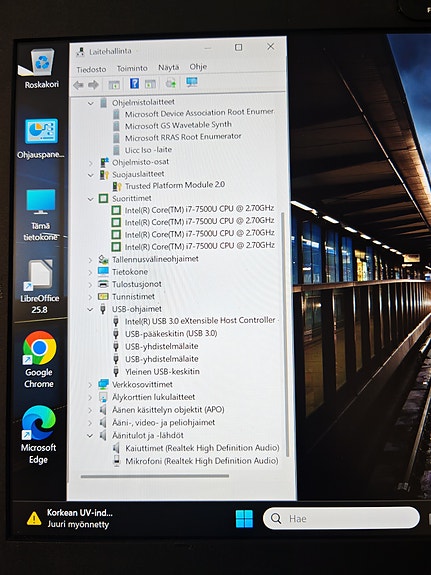The image size is (431, 575).
Task: Open the Toiminto menu
Action: coord(132,68)
